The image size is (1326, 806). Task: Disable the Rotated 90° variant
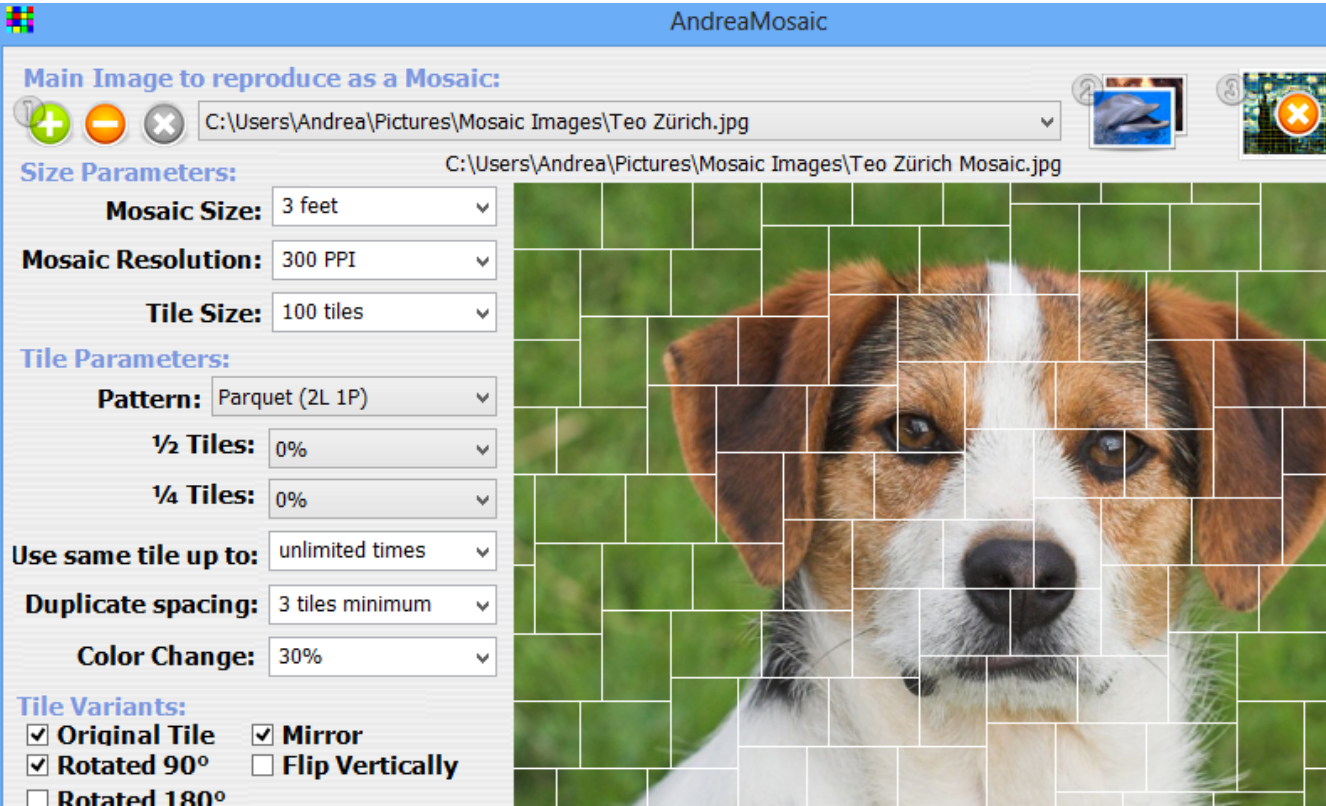point(37,766)
